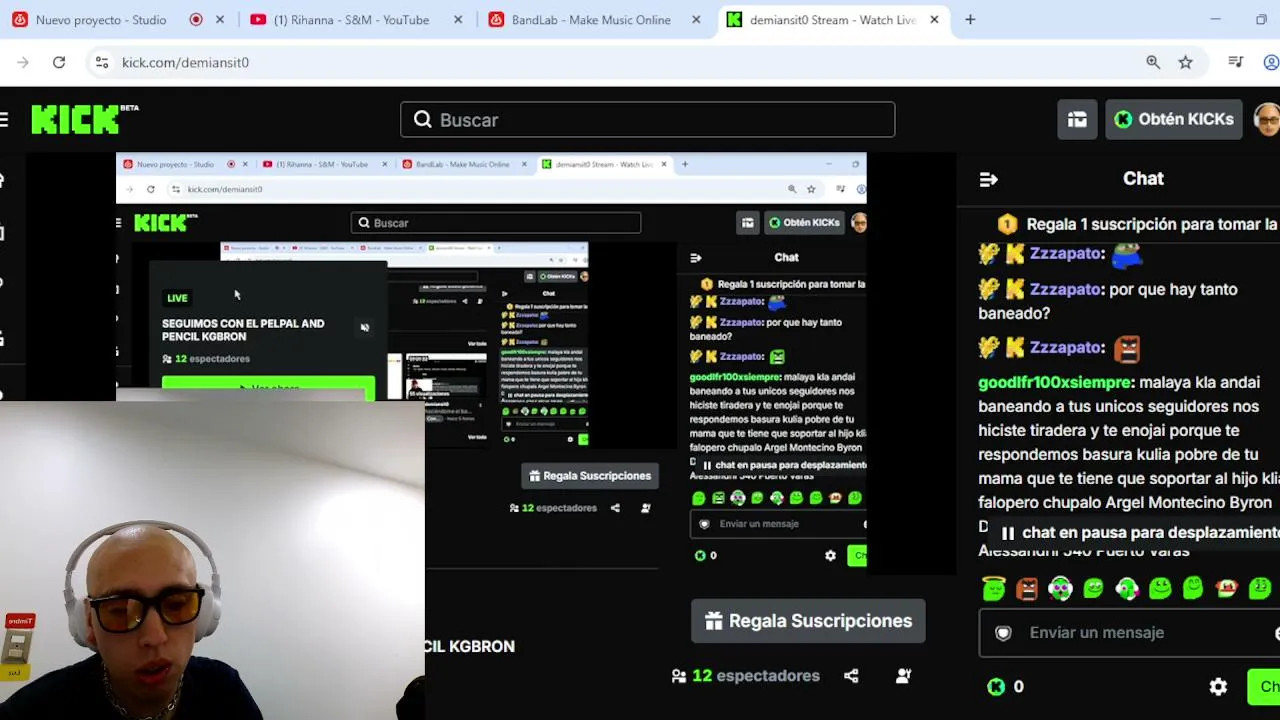Click the browser forward arrow
Screen dimensions: 1280x720
23,62
